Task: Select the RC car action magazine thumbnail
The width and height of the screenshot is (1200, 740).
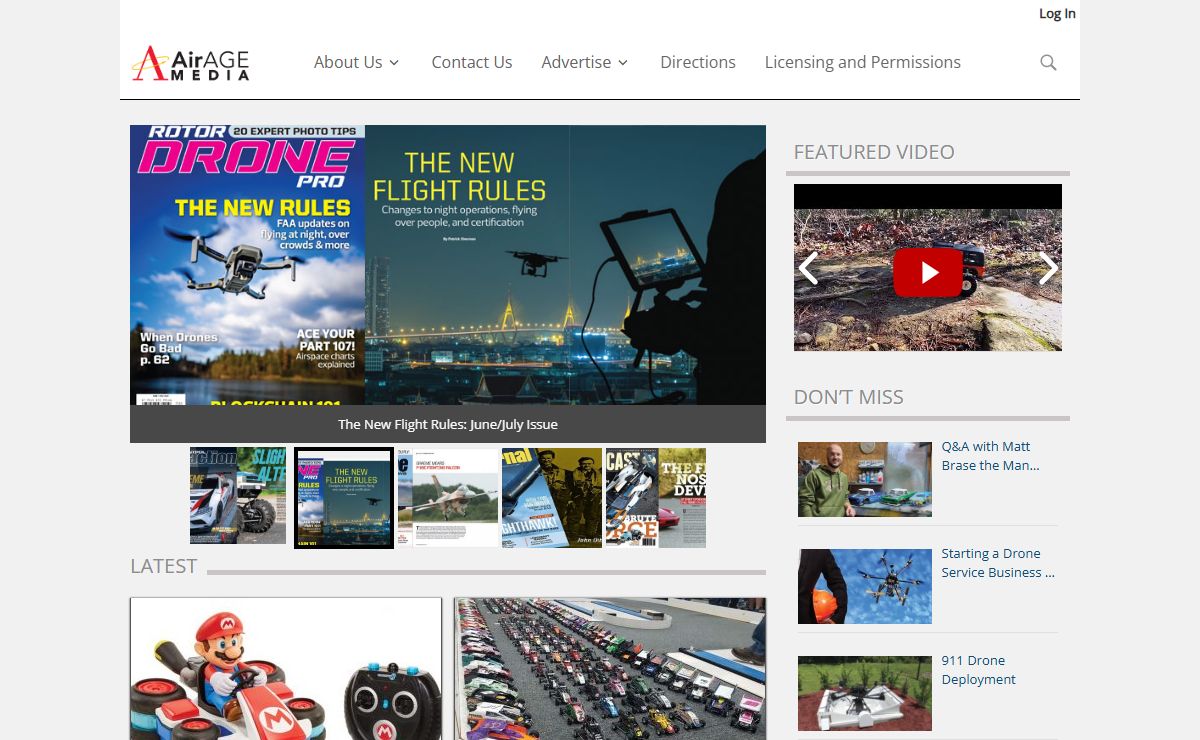Action: click(x=238, y=496)
